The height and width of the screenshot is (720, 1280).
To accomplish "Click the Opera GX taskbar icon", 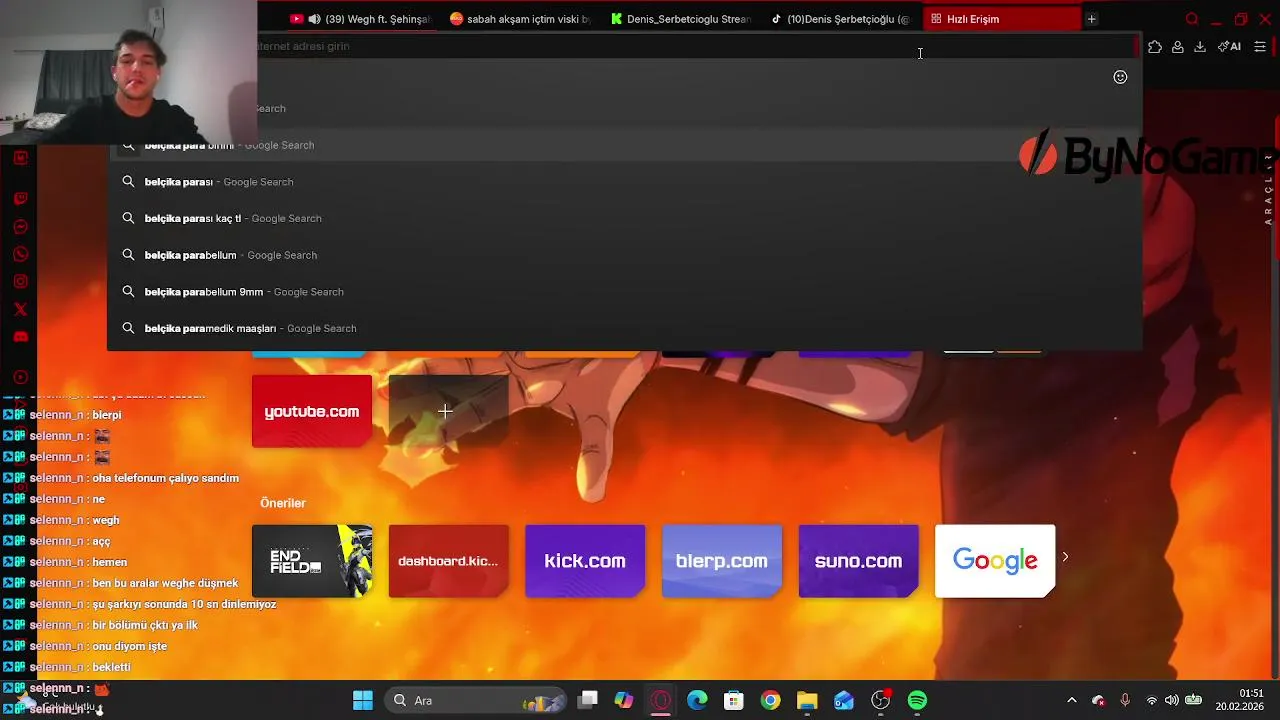I will [x=660, y=700].
